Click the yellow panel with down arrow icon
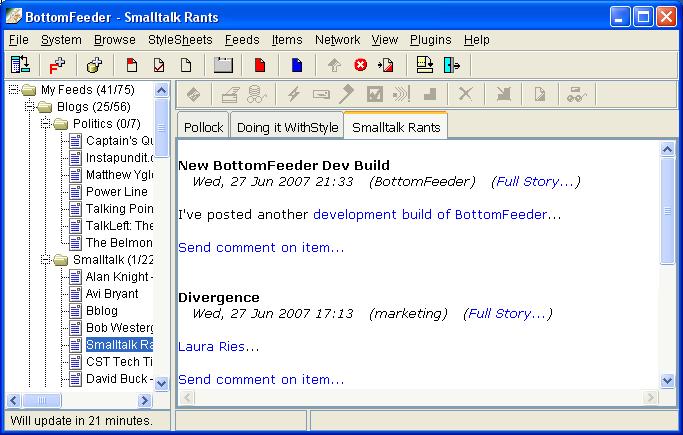 (425, 65)
